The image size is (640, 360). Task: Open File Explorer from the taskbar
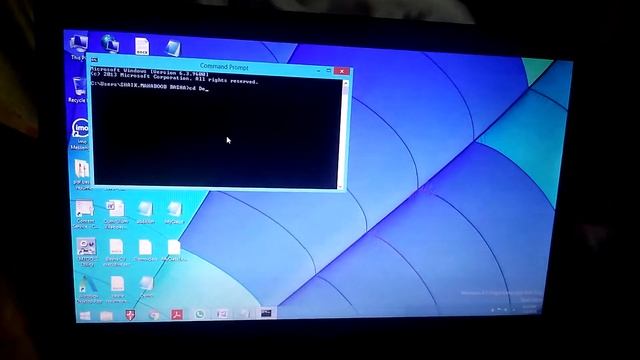click(107, 316)
